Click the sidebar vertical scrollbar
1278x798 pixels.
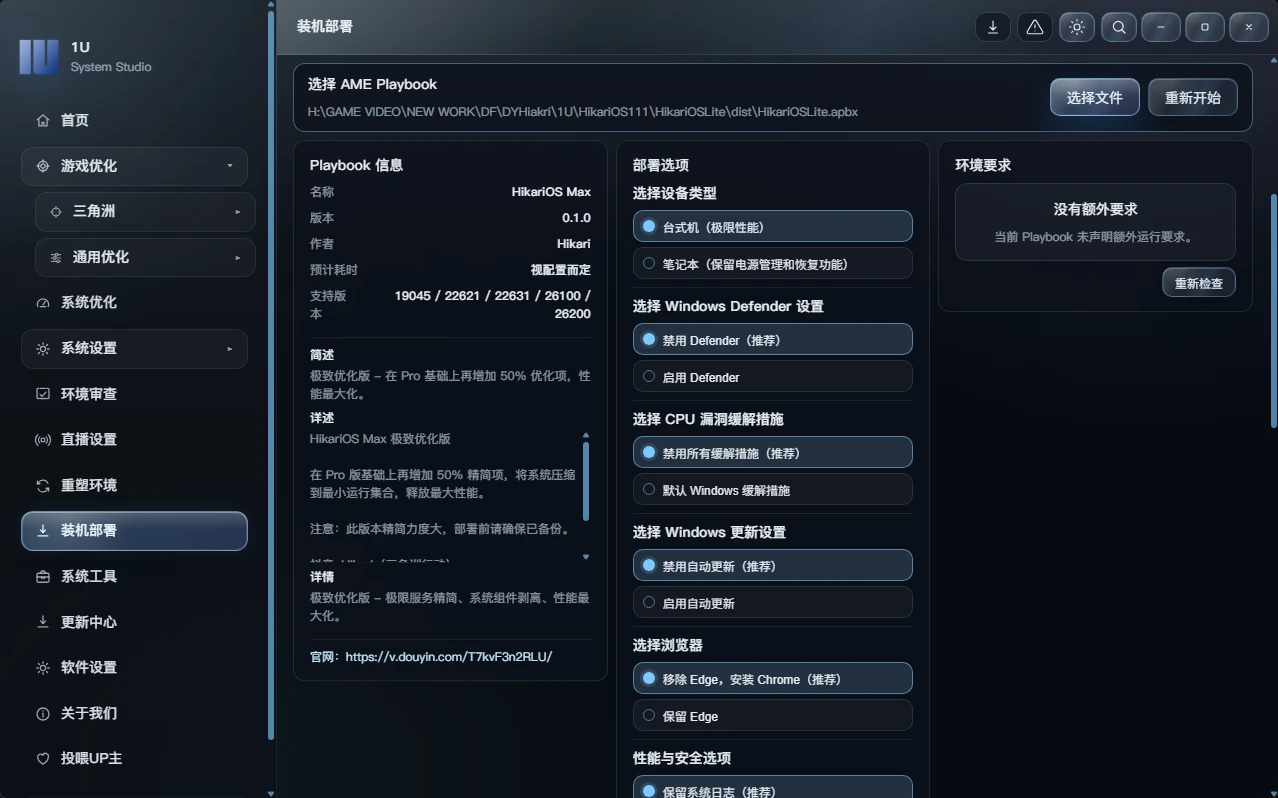pos(271,375)
